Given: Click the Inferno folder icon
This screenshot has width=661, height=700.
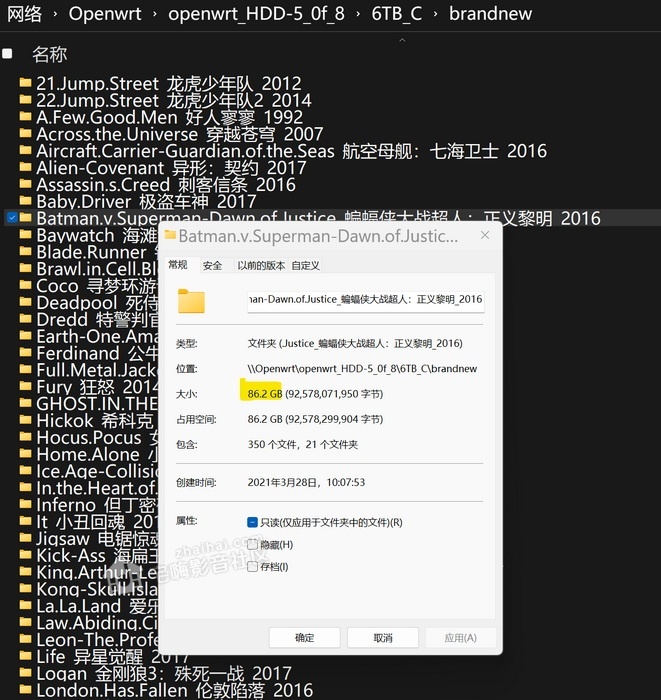Looking at the screenshot, I should coord(25,504).
